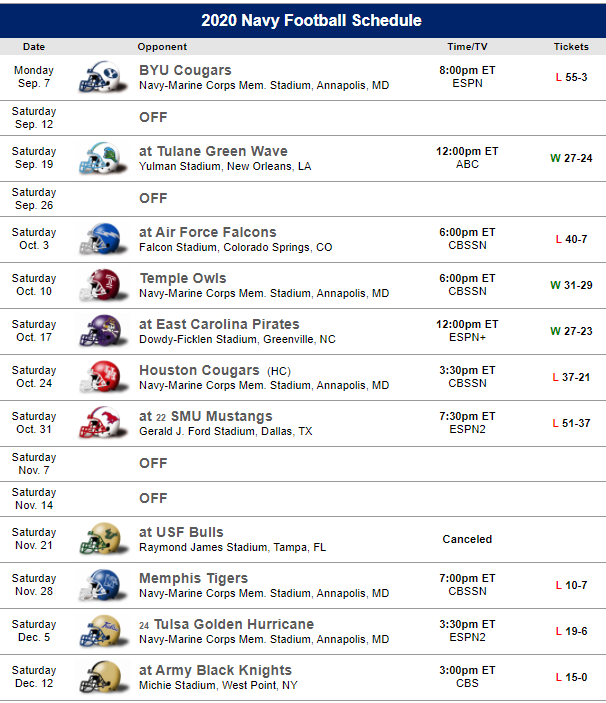Click the Memphis Tigers helmet icon
Screen dimensions: 606x703
click(99, 585)
